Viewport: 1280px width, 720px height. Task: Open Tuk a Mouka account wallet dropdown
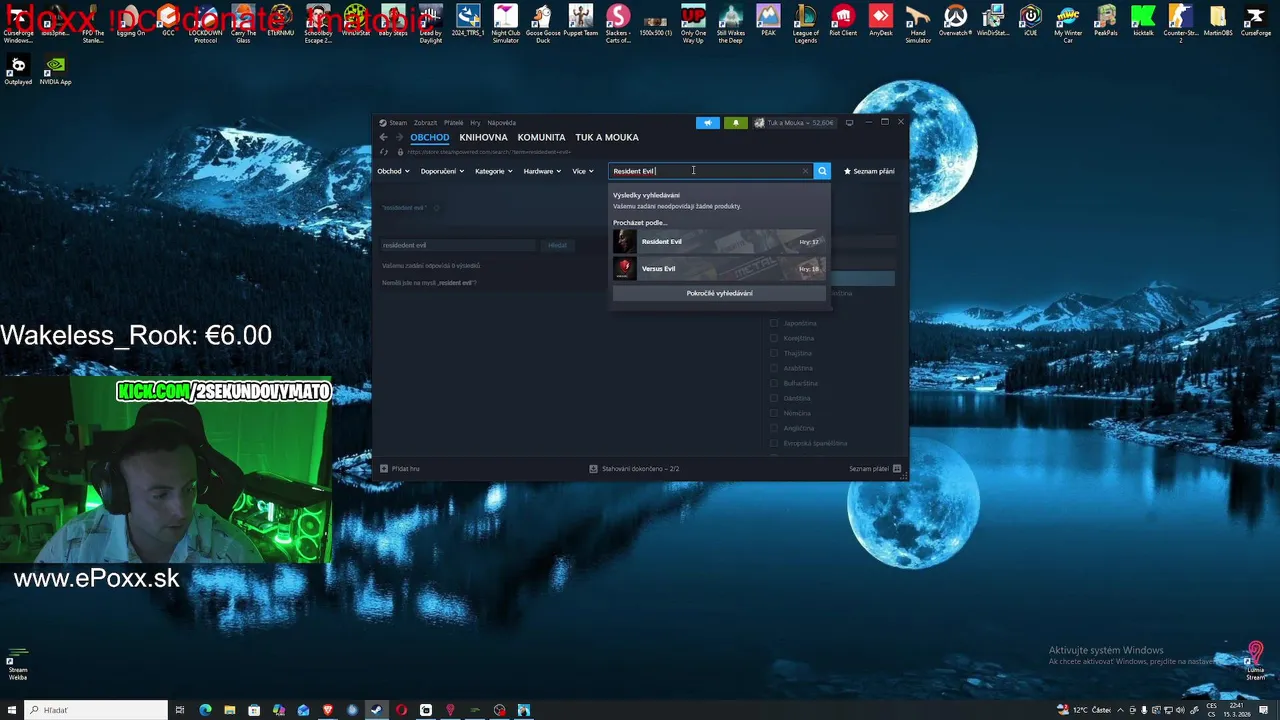tap(794, 123)
